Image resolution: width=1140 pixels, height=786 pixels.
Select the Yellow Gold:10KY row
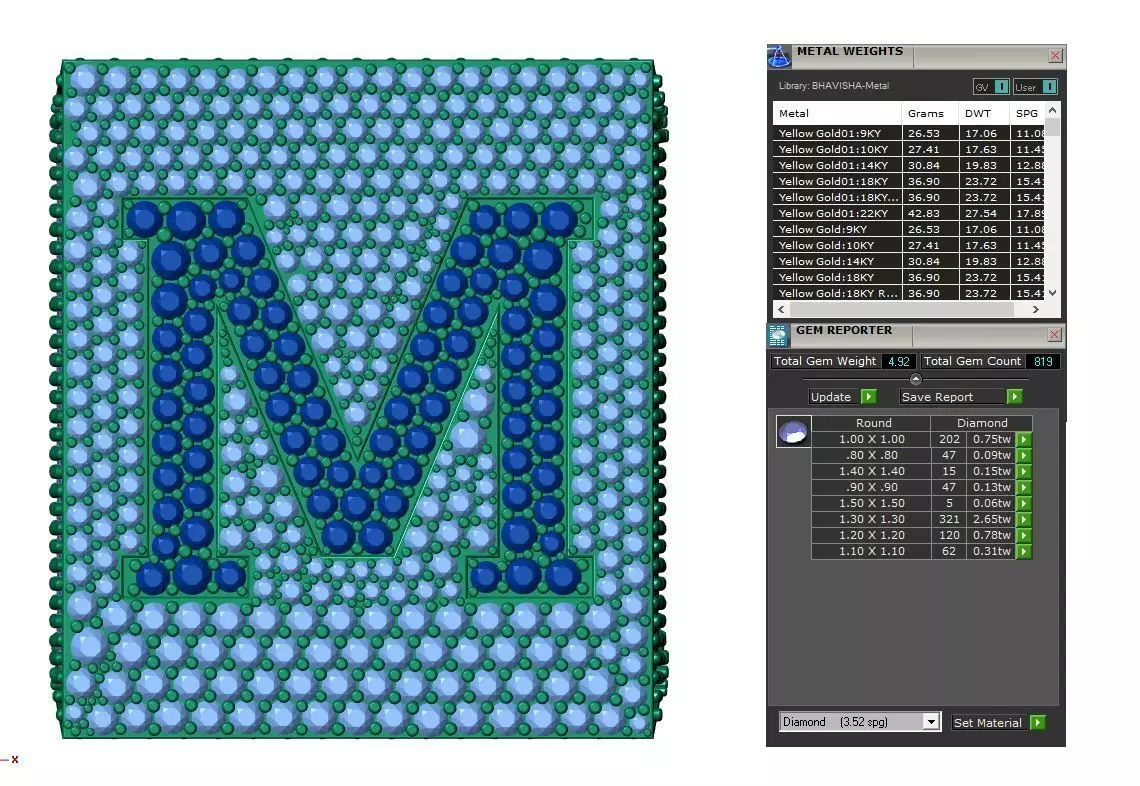(908, 245)
